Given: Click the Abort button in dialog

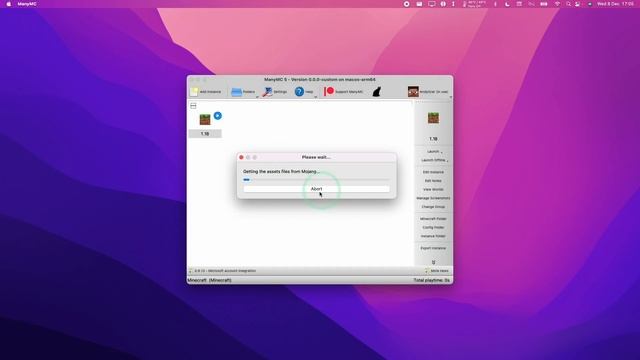Looking at the screenshot, I should [316, 189].
